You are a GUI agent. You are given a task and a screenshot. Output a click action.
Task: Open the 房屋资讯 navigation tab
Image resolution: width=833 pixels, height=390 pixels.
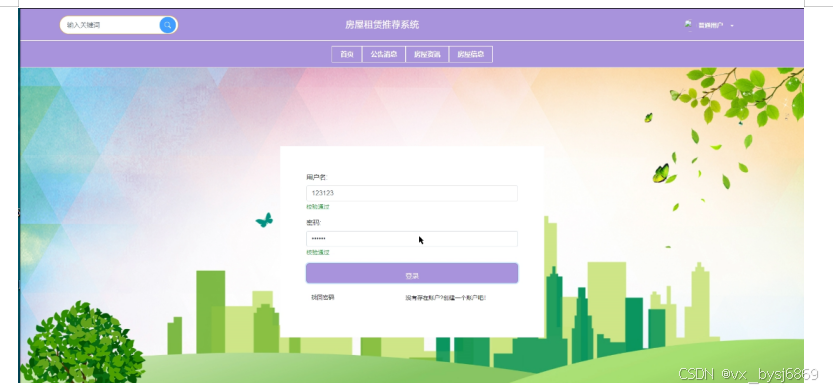427,54
